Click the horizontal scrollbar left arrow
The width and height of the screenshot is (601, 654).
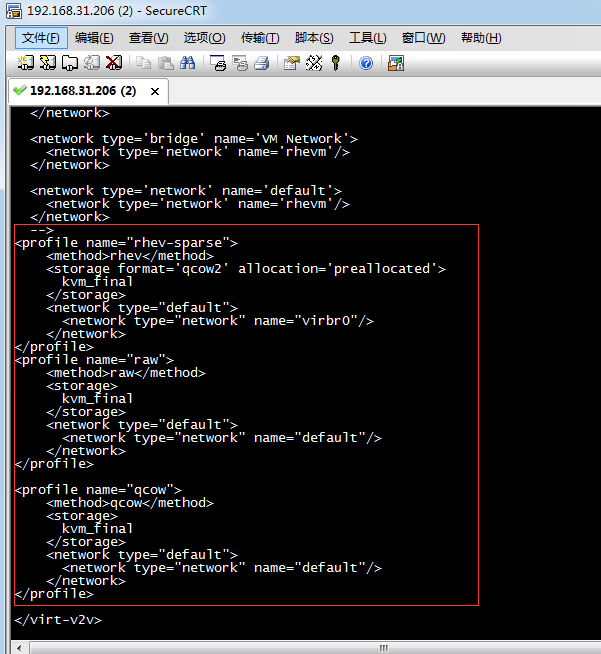click(19, 648)
